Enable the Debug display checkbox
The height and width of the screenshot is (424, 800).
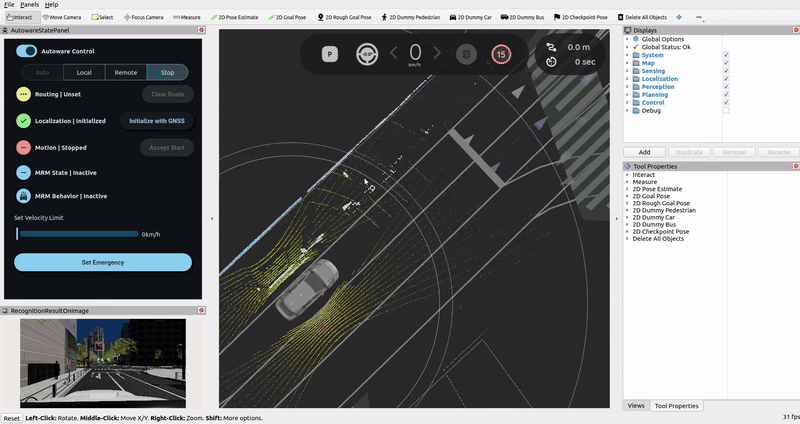[x=725, y=110]
